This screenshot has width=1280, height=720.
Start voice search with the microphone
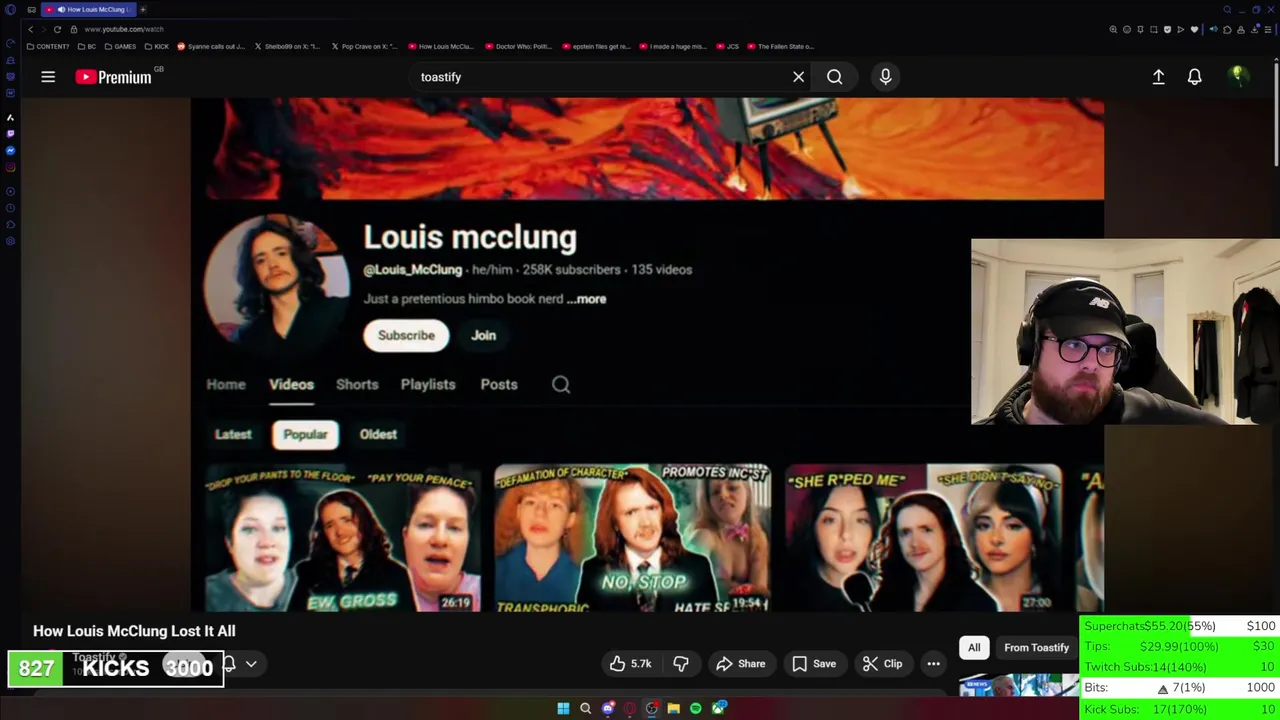coord(885,77)
